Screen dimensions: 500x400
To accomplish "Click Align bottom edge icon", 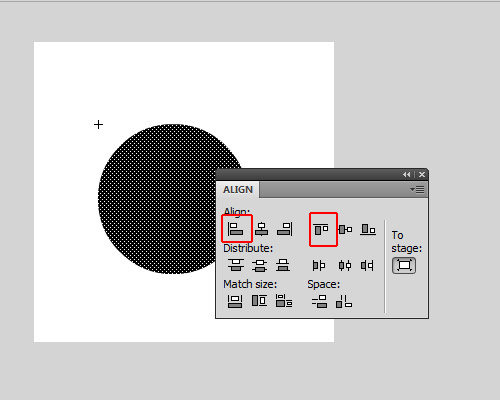I will [x=368, y=229].
